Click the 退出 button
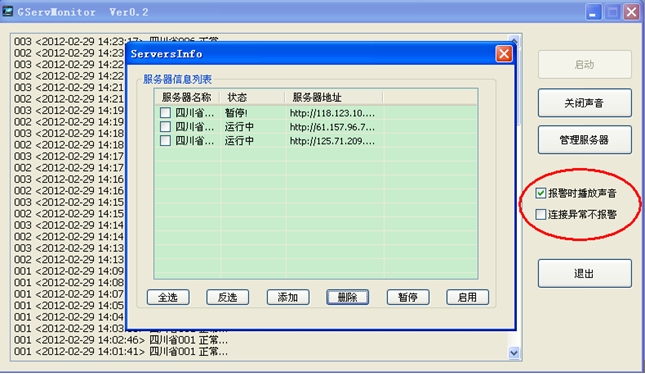 pos(585,273)
